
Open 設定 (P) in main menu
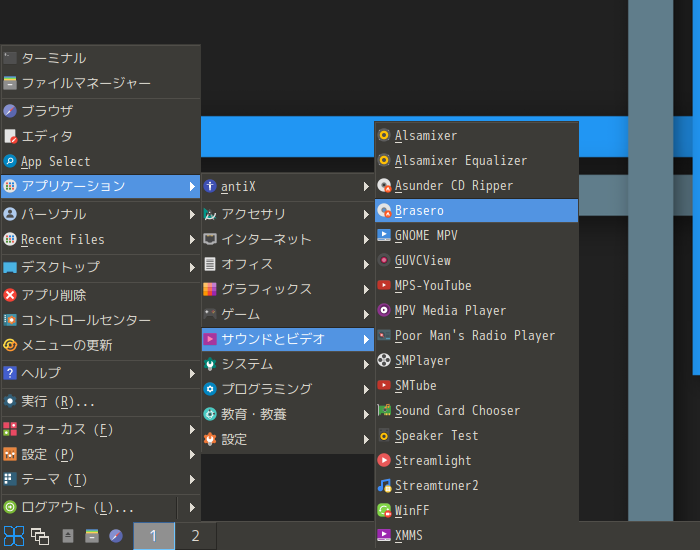(x=100, y=454)
